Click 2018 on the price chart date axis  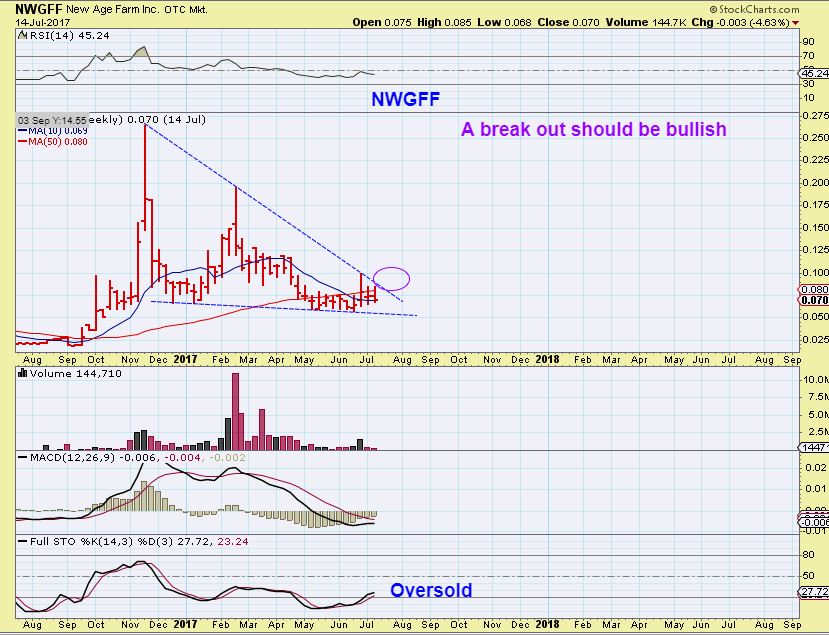pyautogui.click(x=547, y=359)
